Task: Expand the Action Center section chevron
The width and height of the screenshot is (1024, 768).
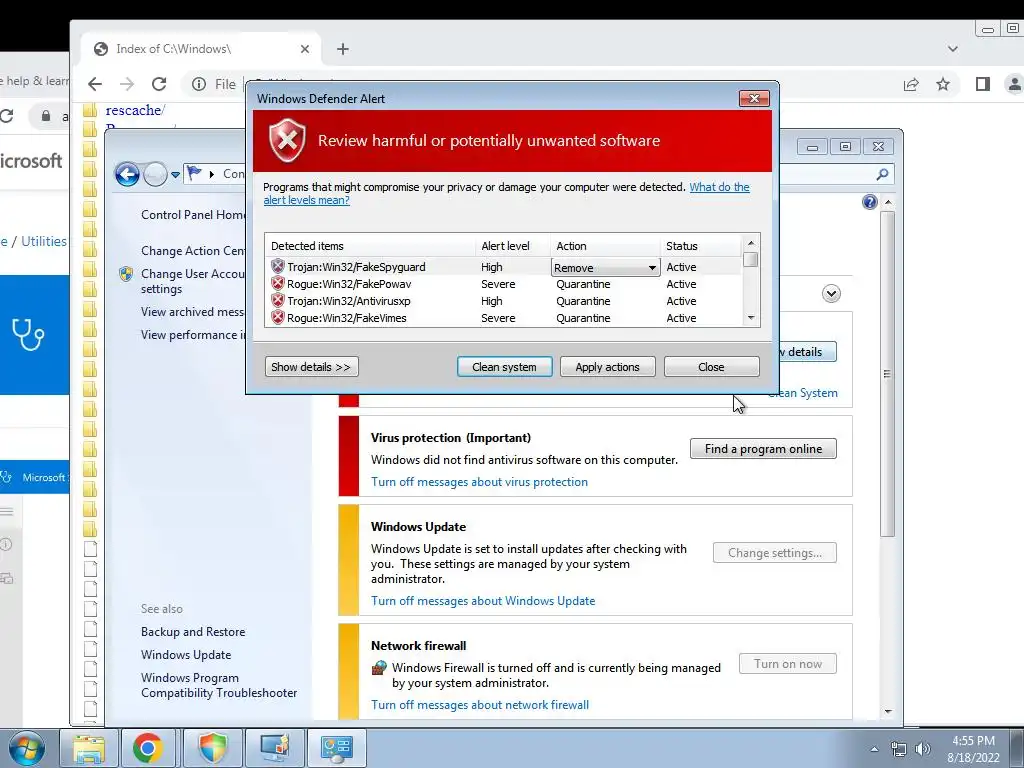Action: [x=831, y=293]
